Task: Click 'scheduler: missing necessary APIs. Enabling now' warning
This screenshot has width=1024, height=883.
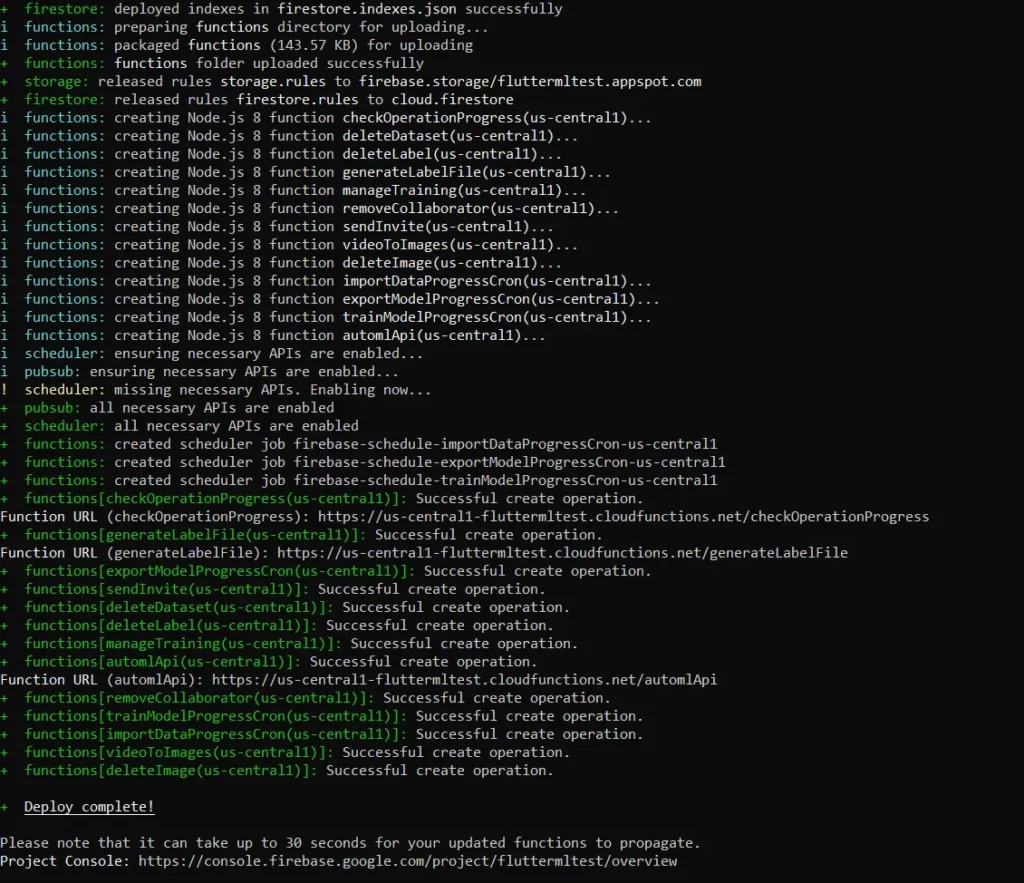Action: click(216, 390)
